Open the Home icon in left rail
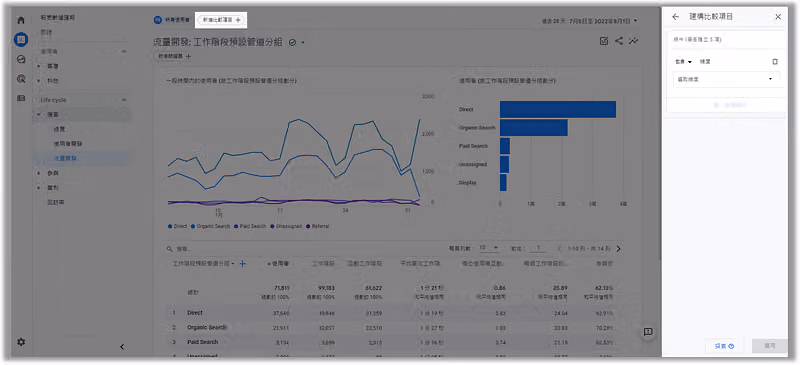 coord(21,20)
